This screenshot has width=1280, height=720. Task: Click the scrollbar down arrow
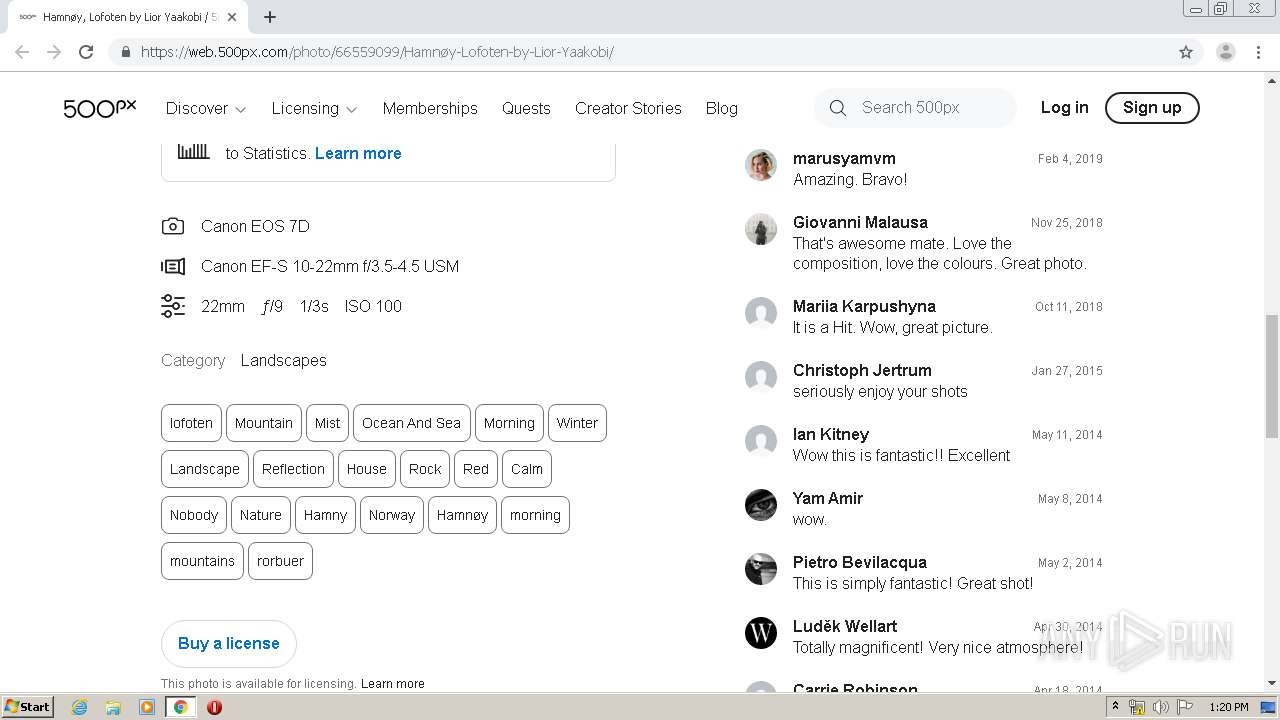(1272, 684)
